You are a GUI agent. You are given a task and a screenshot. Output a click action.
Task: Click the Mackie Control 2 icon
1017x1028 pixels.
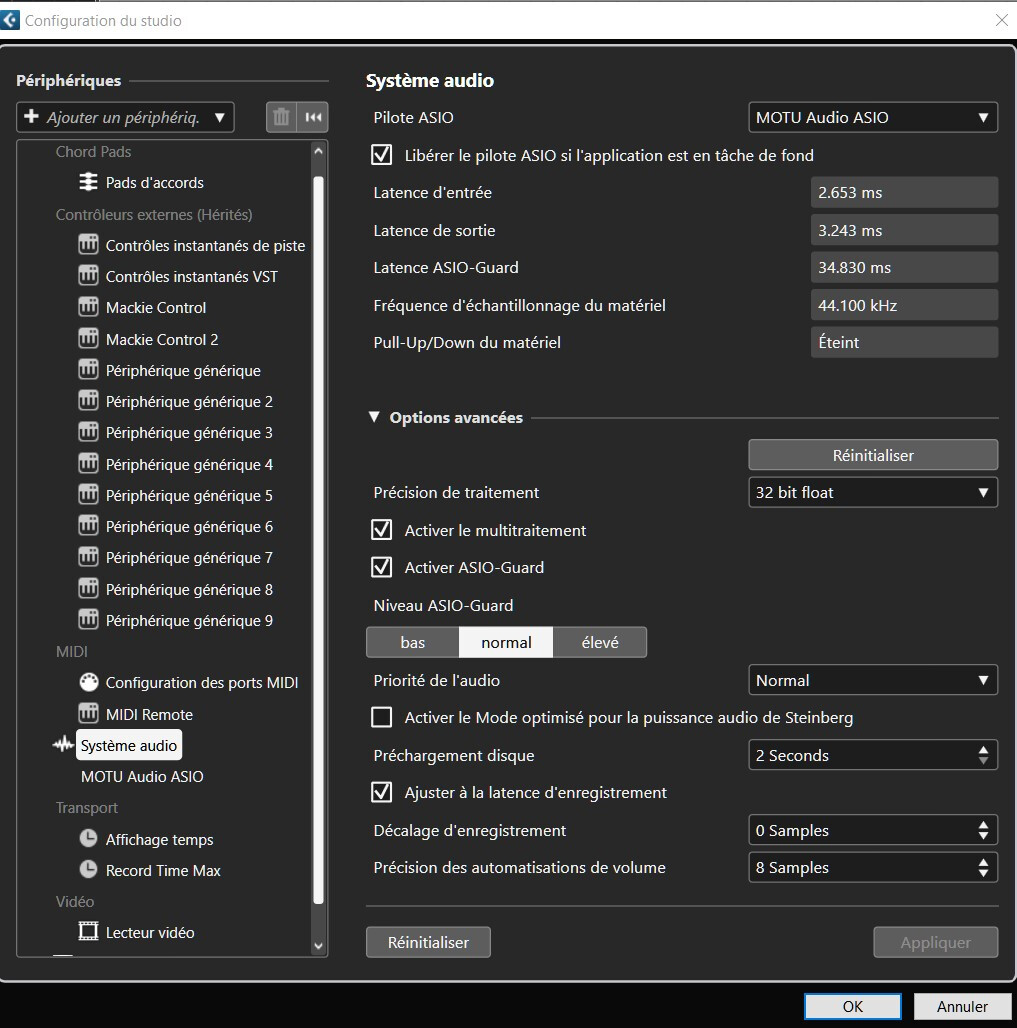click(88, 338)
